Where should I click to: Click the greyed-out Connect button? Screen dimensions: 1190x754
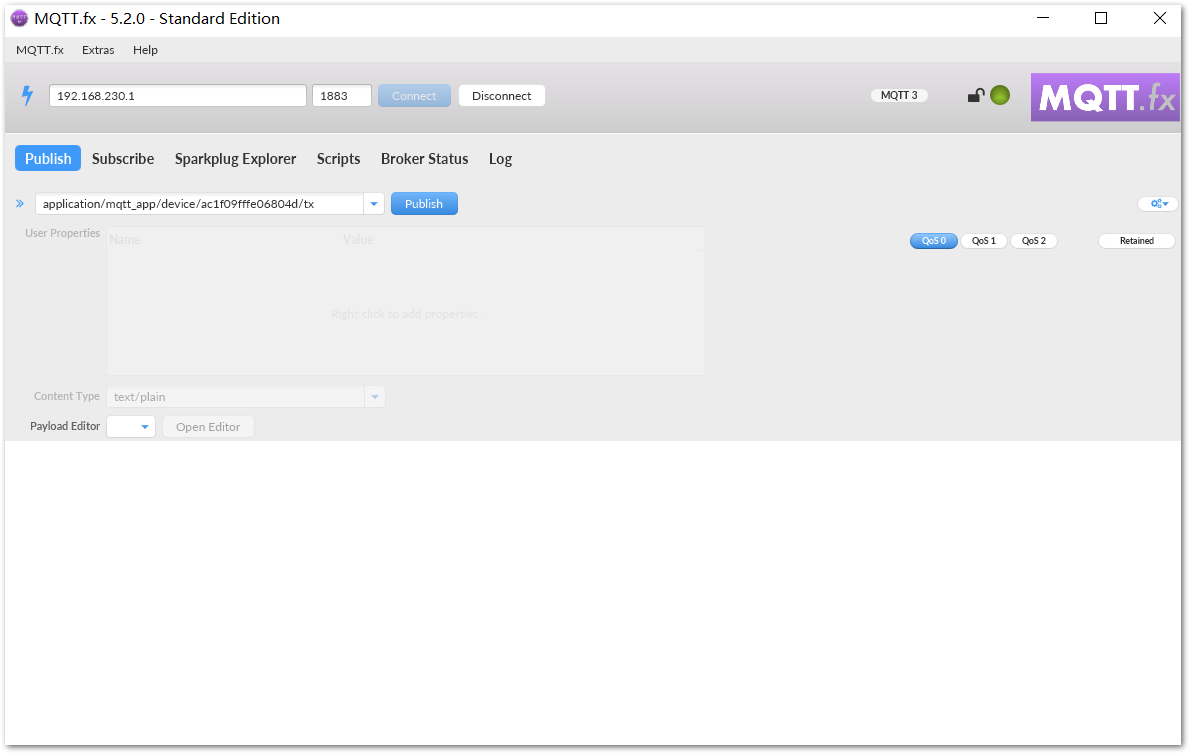pyautogui.click(x=414, y=96)
